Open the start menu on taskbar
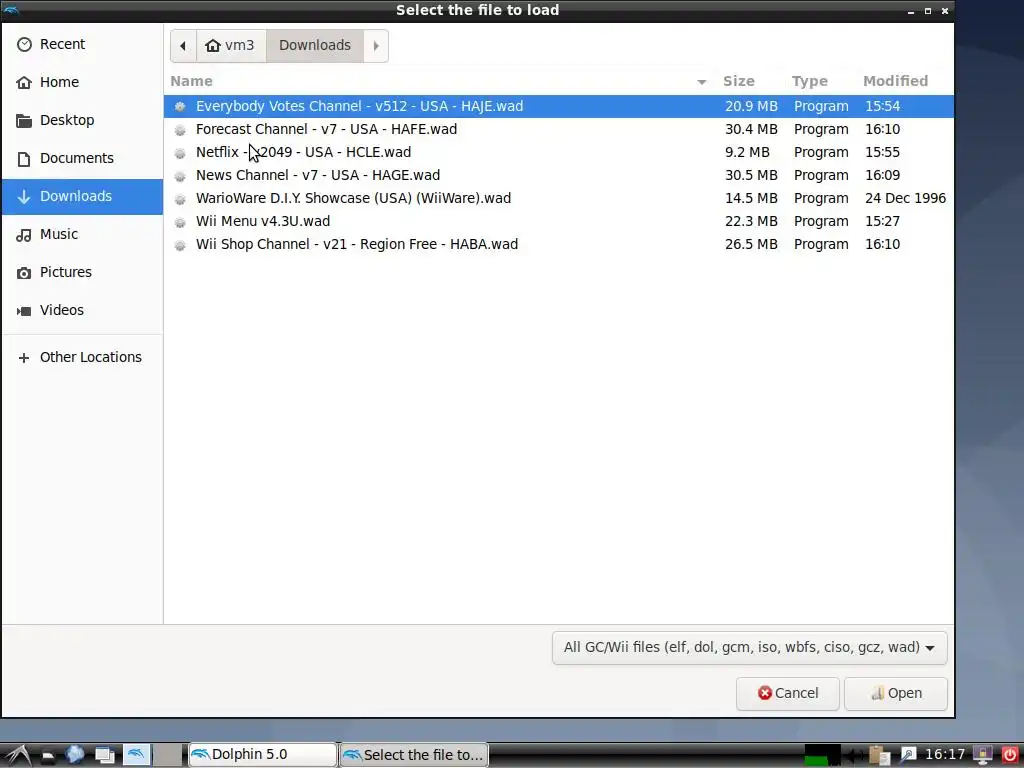 click(17, 755)
